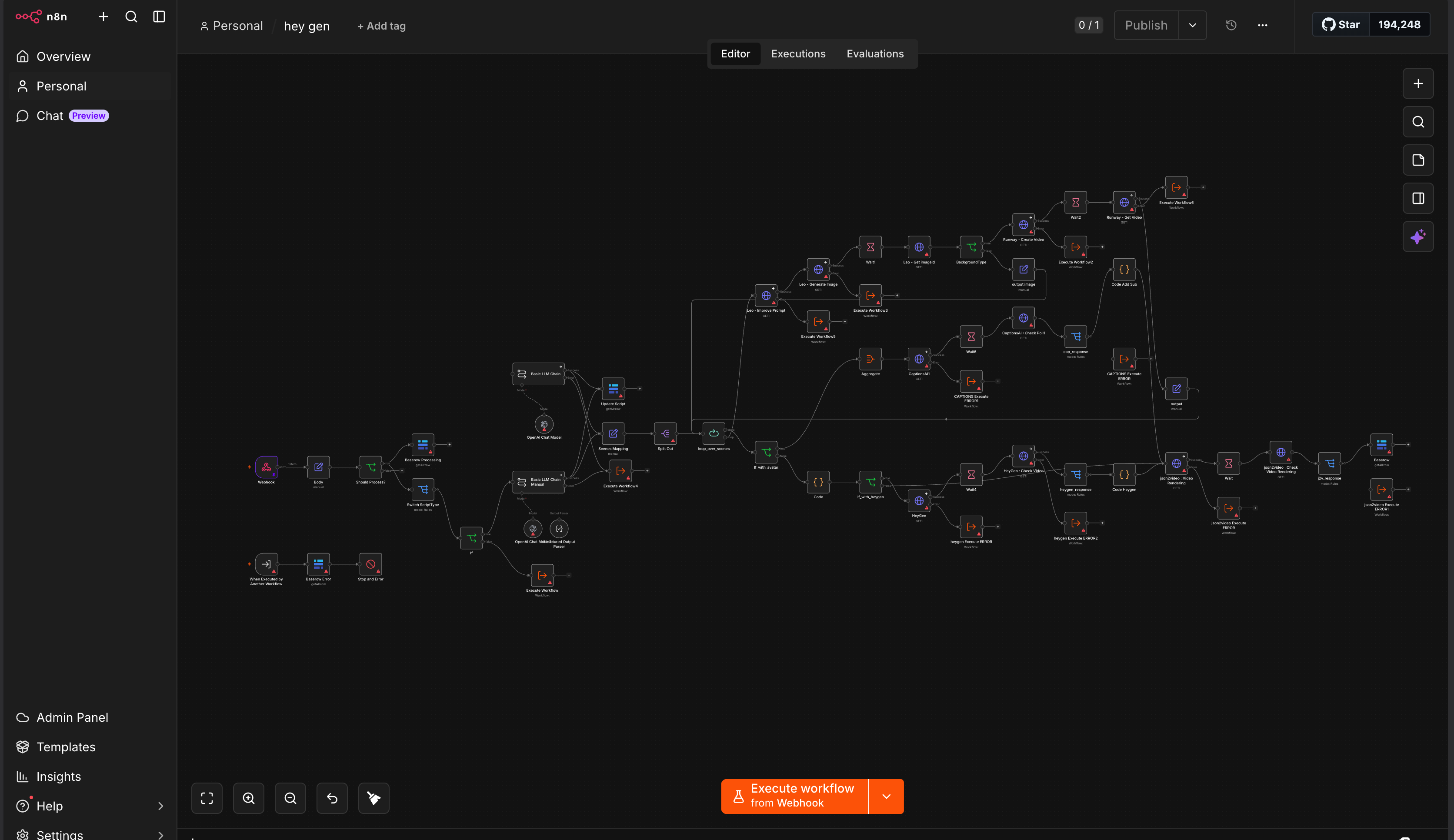Open Chat preview in the sidebar

(x=90, y=116)
